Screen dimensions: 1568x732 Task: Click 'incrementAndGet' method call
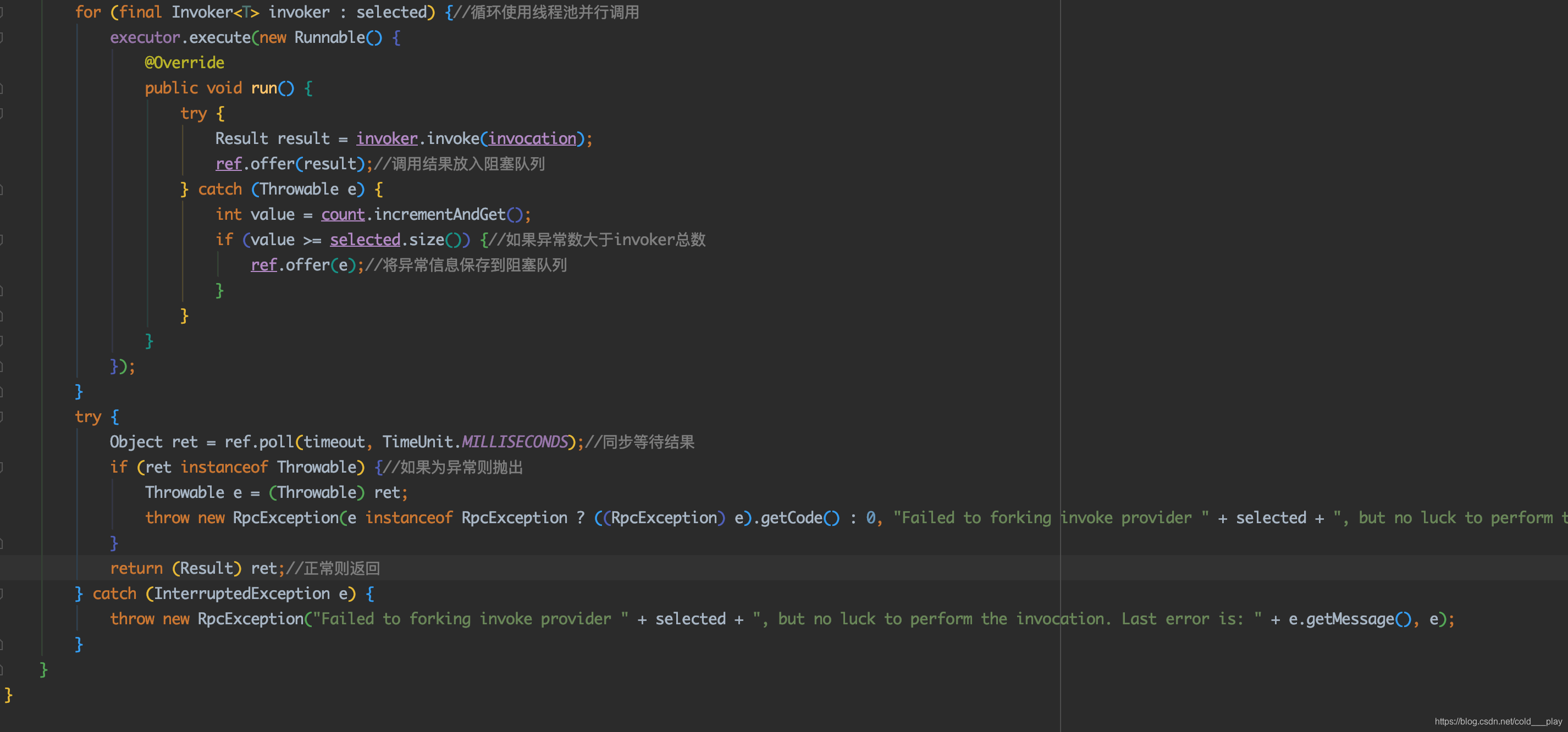click(x=439, y=215)
